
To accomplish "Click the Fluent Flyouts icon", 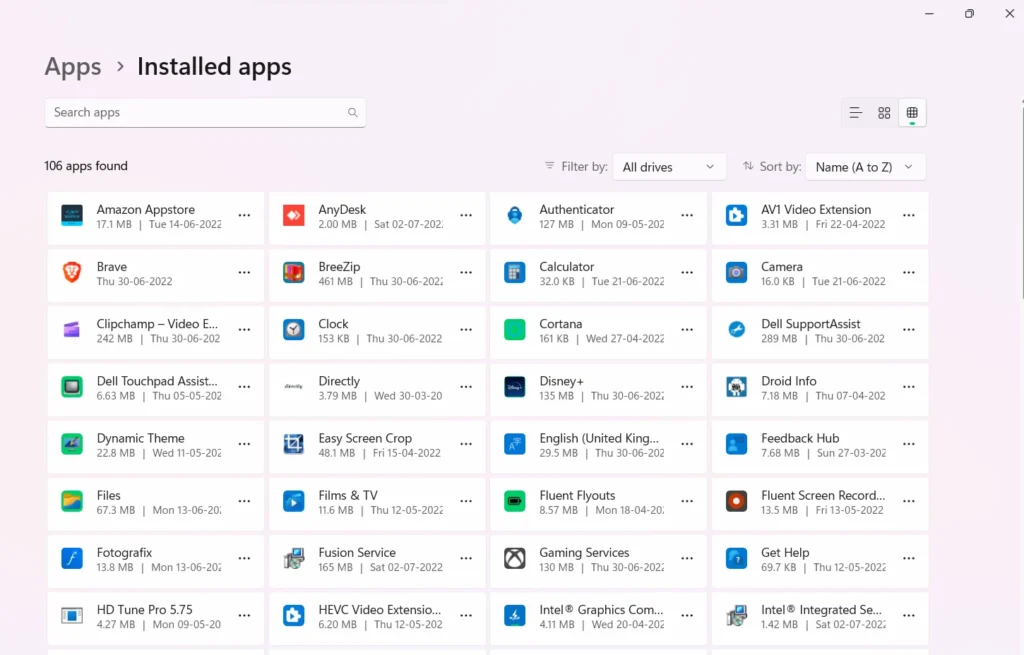I will [x=515, y=501].
